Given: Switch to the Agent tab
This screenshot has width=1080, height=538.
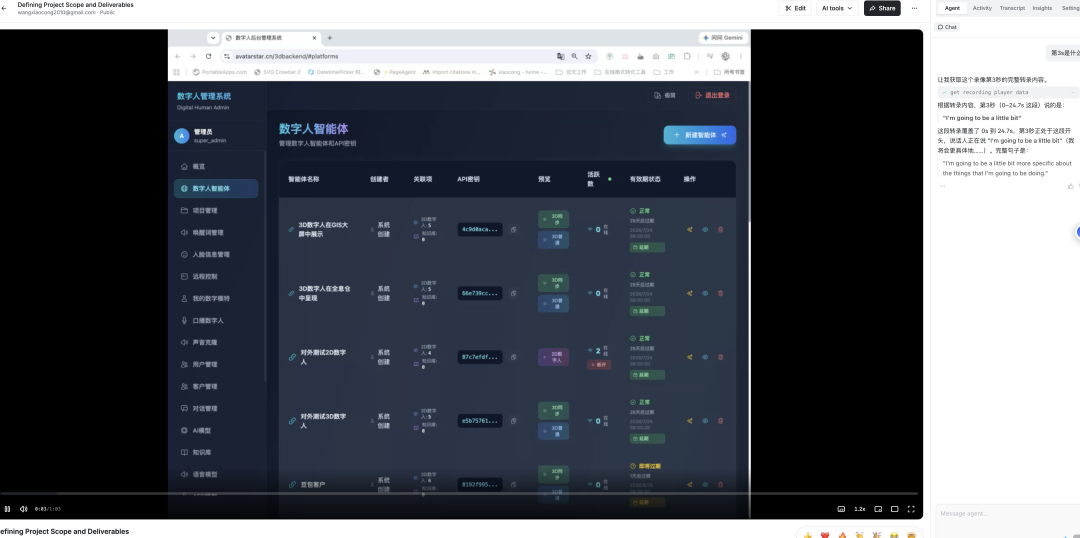Looking at the screenshot, I should tap(953, 8).
